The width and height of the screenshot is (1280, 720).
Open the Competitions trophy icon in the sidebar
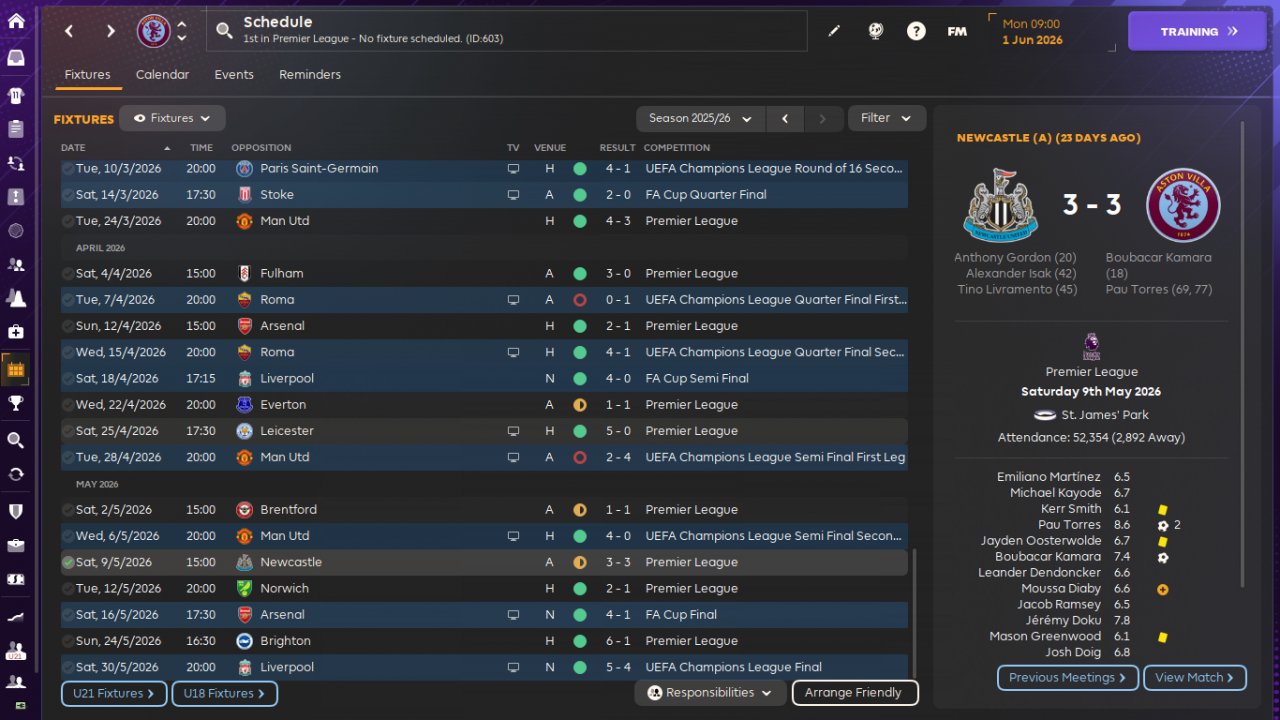tap(16, 403)
